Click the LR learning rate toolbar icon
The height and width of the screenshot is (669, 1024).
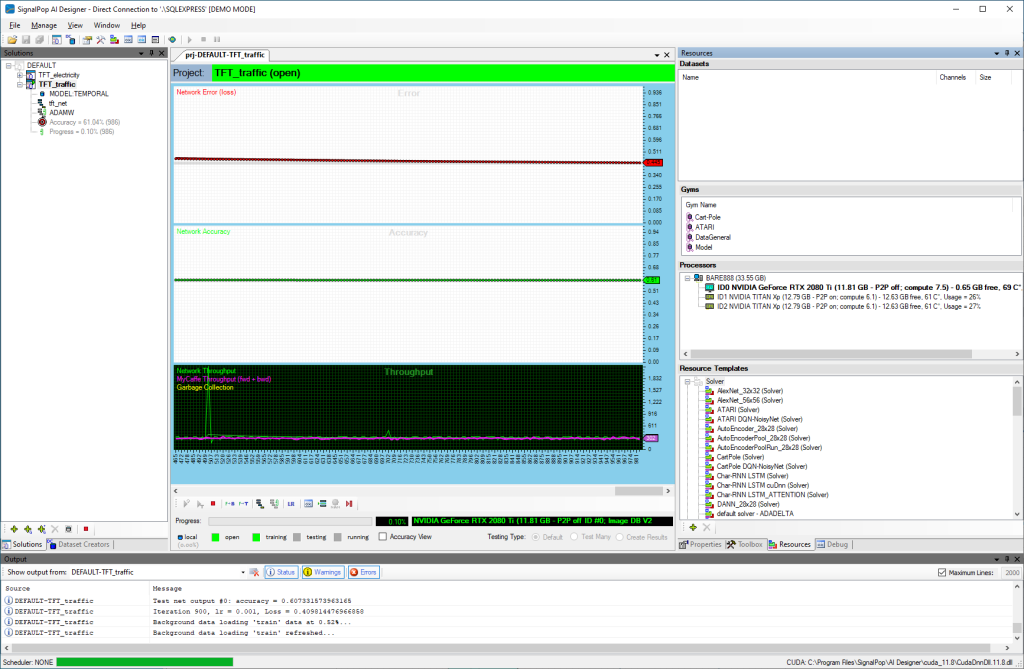click(291, 504)
